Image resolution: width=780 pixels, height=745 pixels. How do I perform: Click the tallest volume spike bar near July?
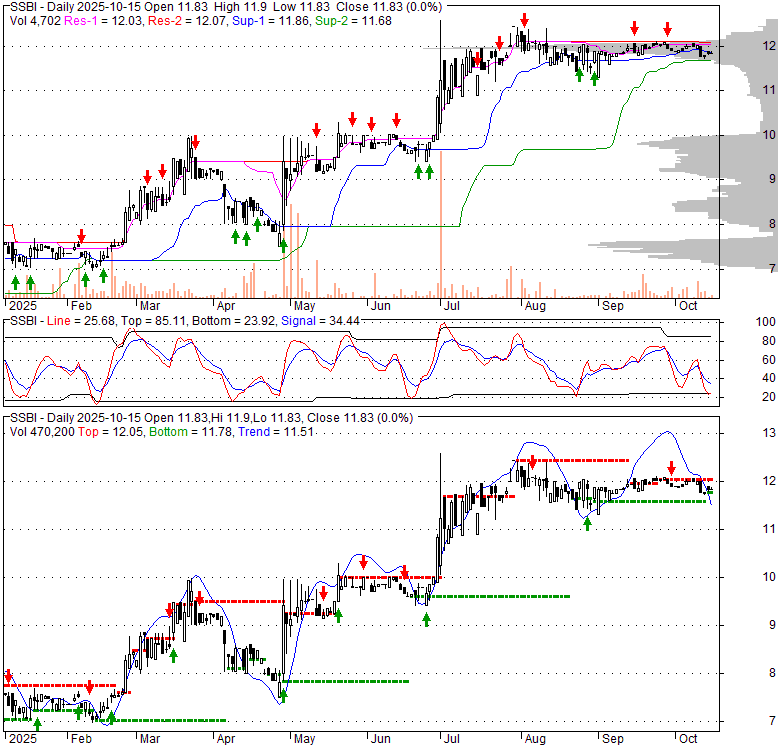[x=441, y=224]
